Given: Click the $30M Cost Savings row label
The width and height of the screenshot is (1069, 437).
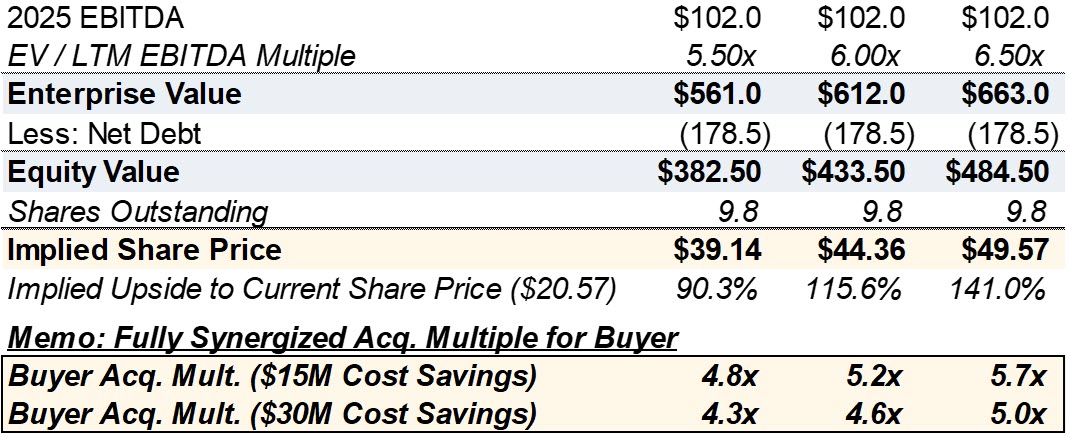Looking at the screenshot, I should pyautogui.click(x=272, y=413).
